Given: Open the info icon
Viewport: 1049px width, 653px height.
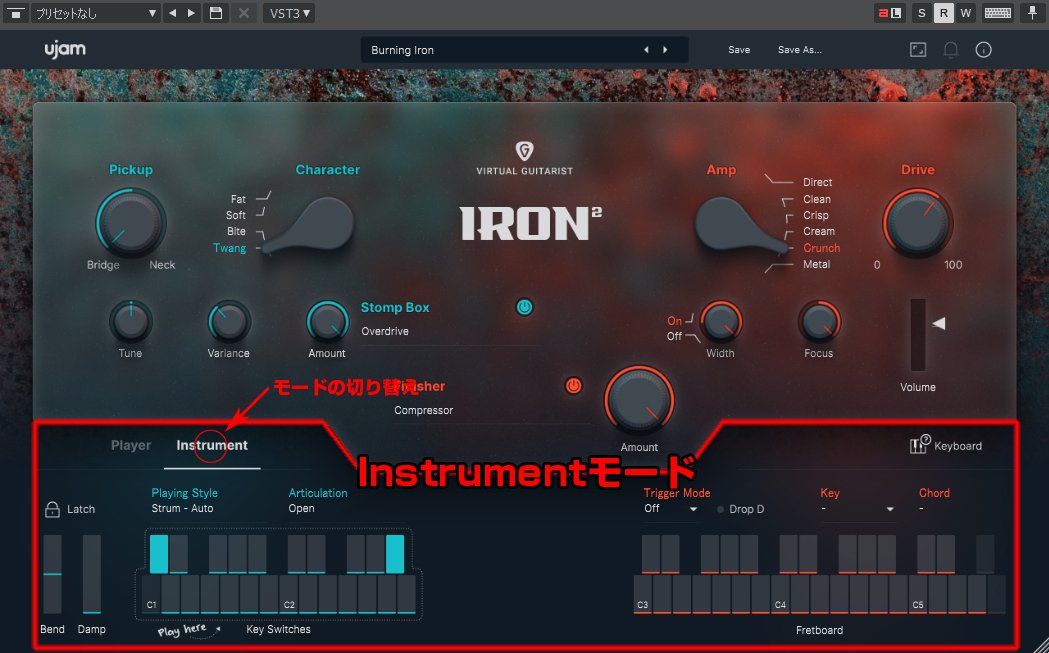Looking at the screenshot, I should tap(983, 50).
